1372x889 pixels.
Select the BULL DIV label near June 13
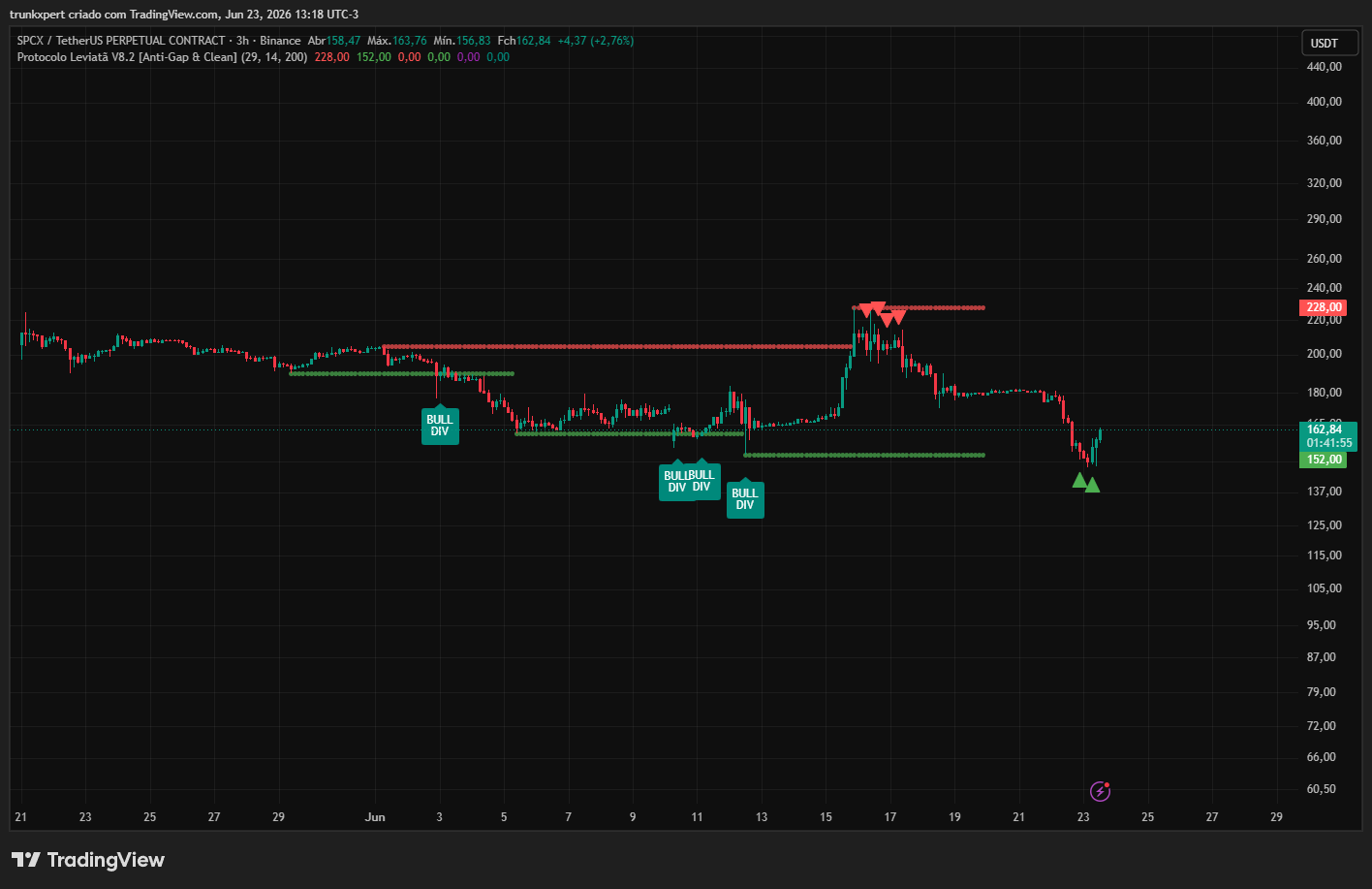(x=745, y=499)
